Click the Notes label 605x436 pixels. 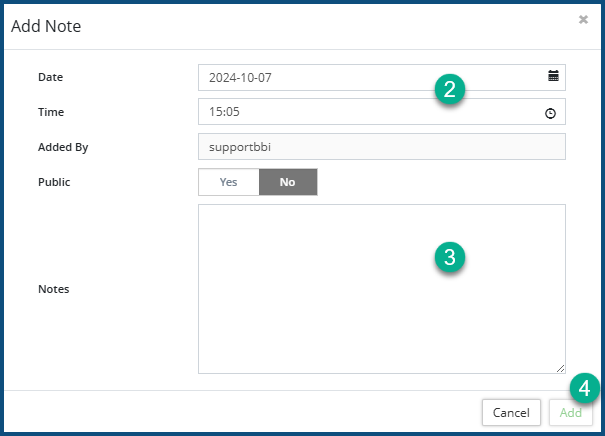(53, 289)
